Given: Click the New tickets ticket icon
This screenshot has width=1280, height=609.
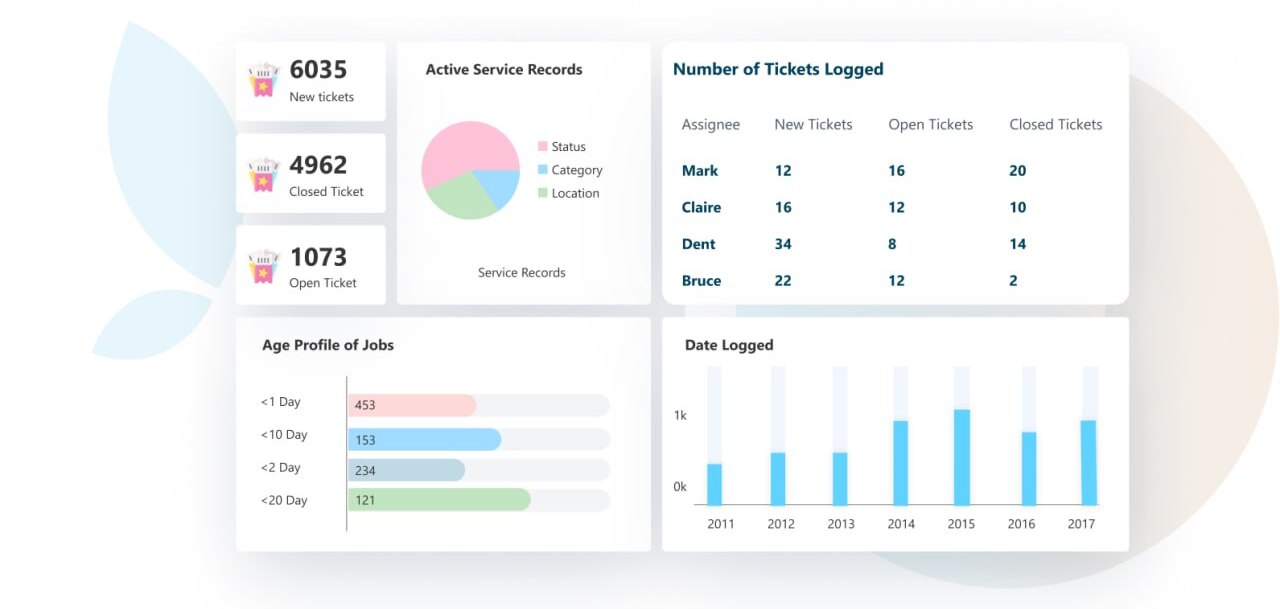Looking at the screenshot, I should pos(263,81).
